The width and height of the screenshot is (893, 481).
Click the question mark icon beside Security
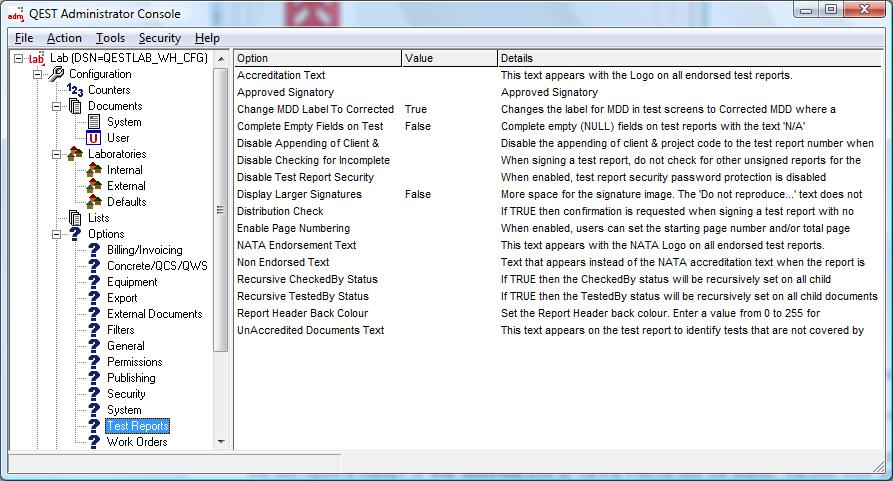pos(94,394)
